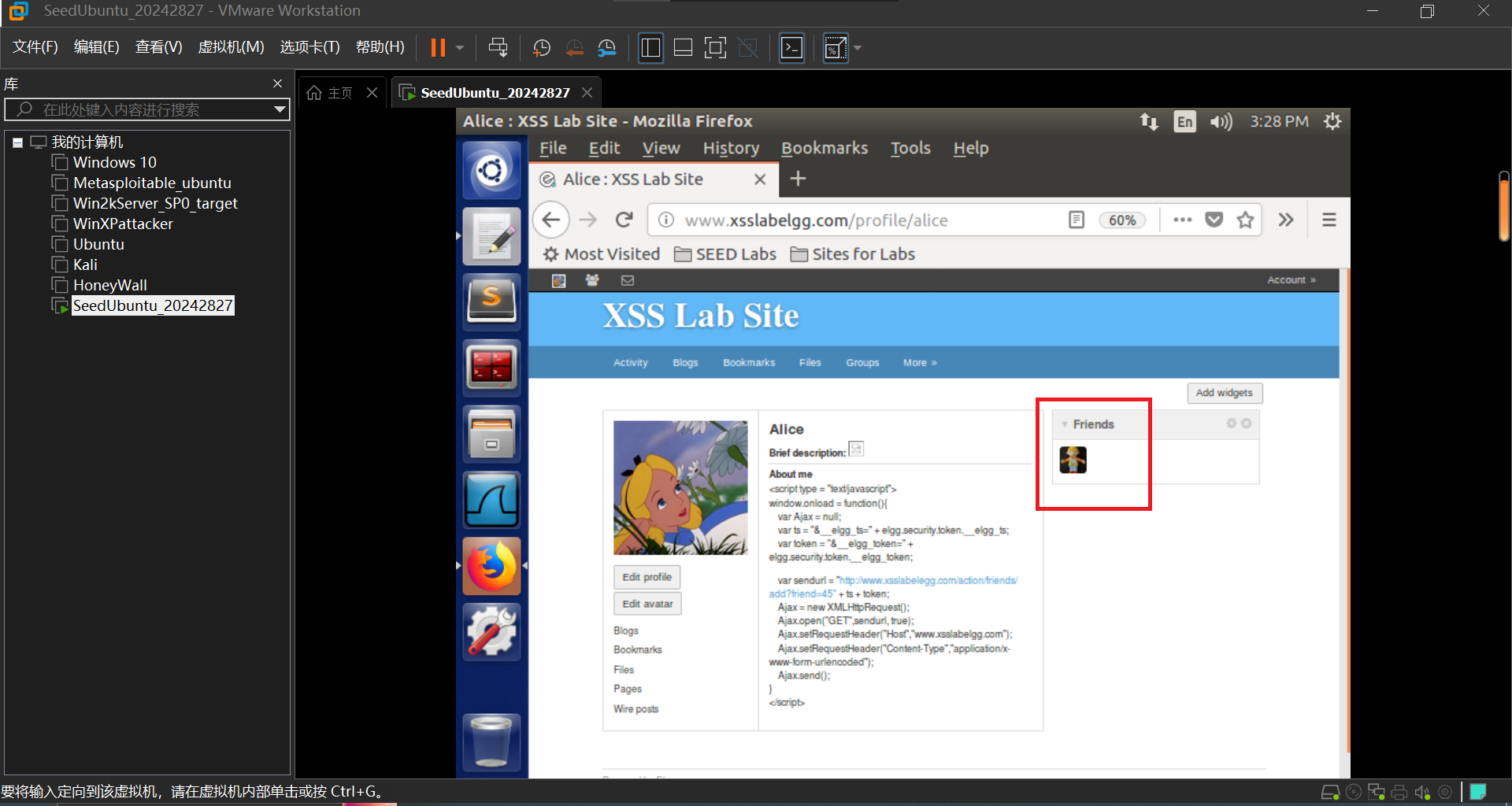This screenshot has height=806, width=1512.
Task: Expand Firefox toolbar overflow chevron
Action: pos(1286,220)
